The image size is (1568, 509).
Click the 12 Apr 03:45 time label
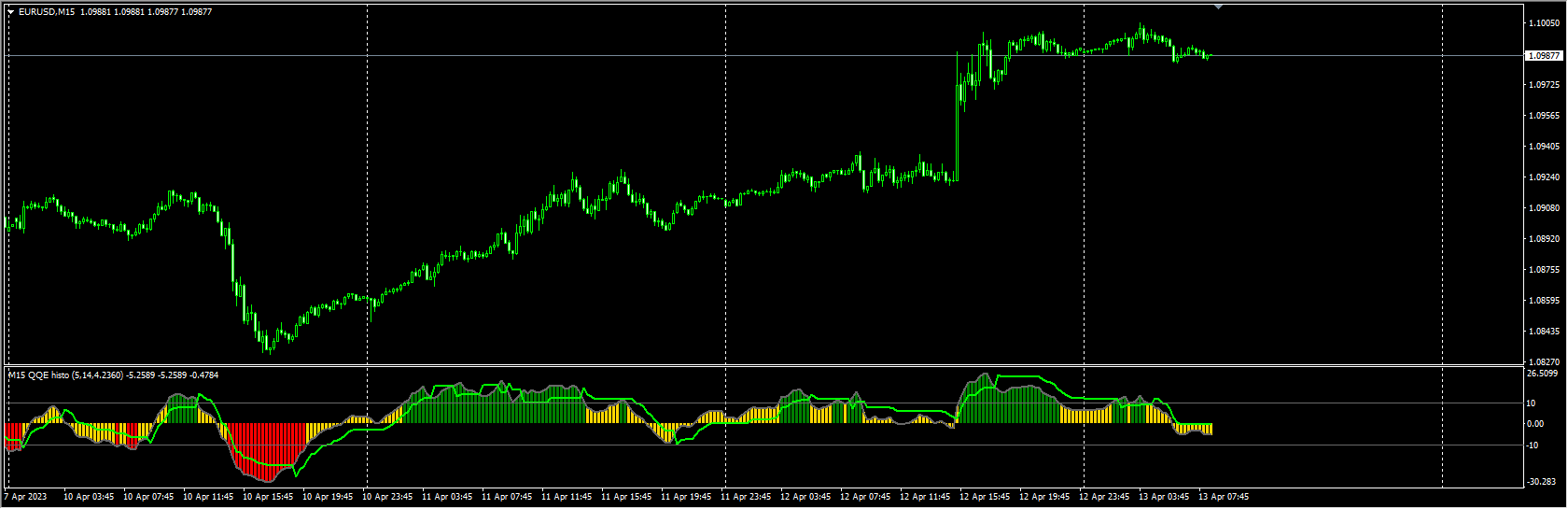[x=805, y=497]
